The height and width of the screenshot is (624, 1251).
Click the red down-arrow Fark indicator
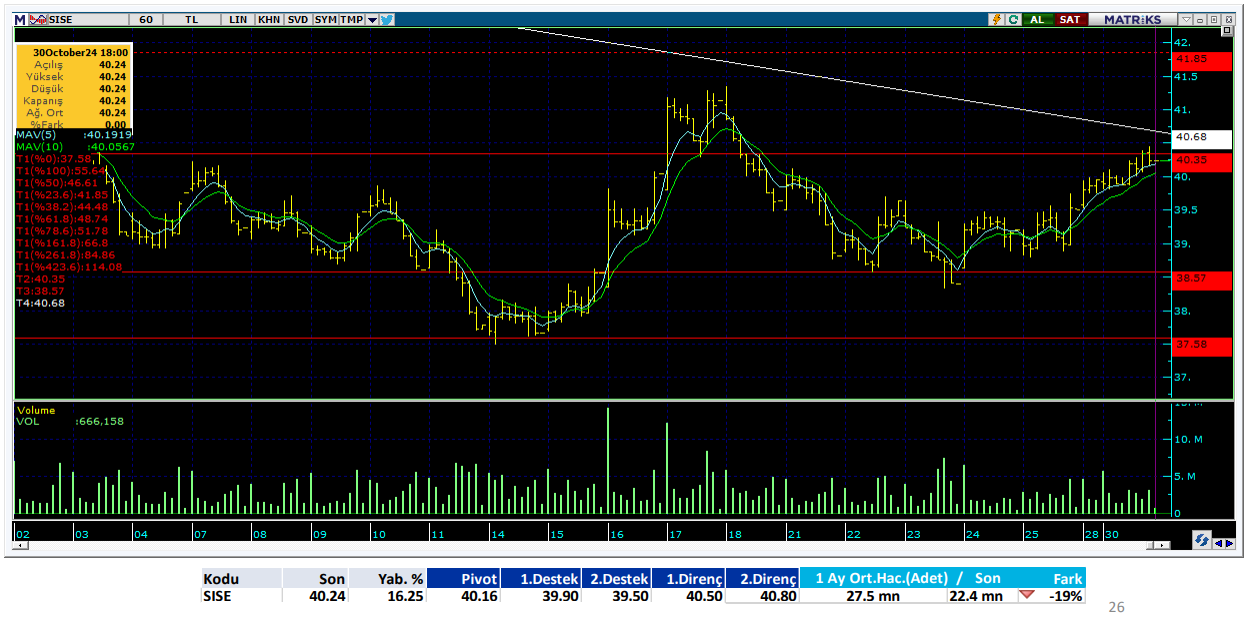pos(1027,596)
